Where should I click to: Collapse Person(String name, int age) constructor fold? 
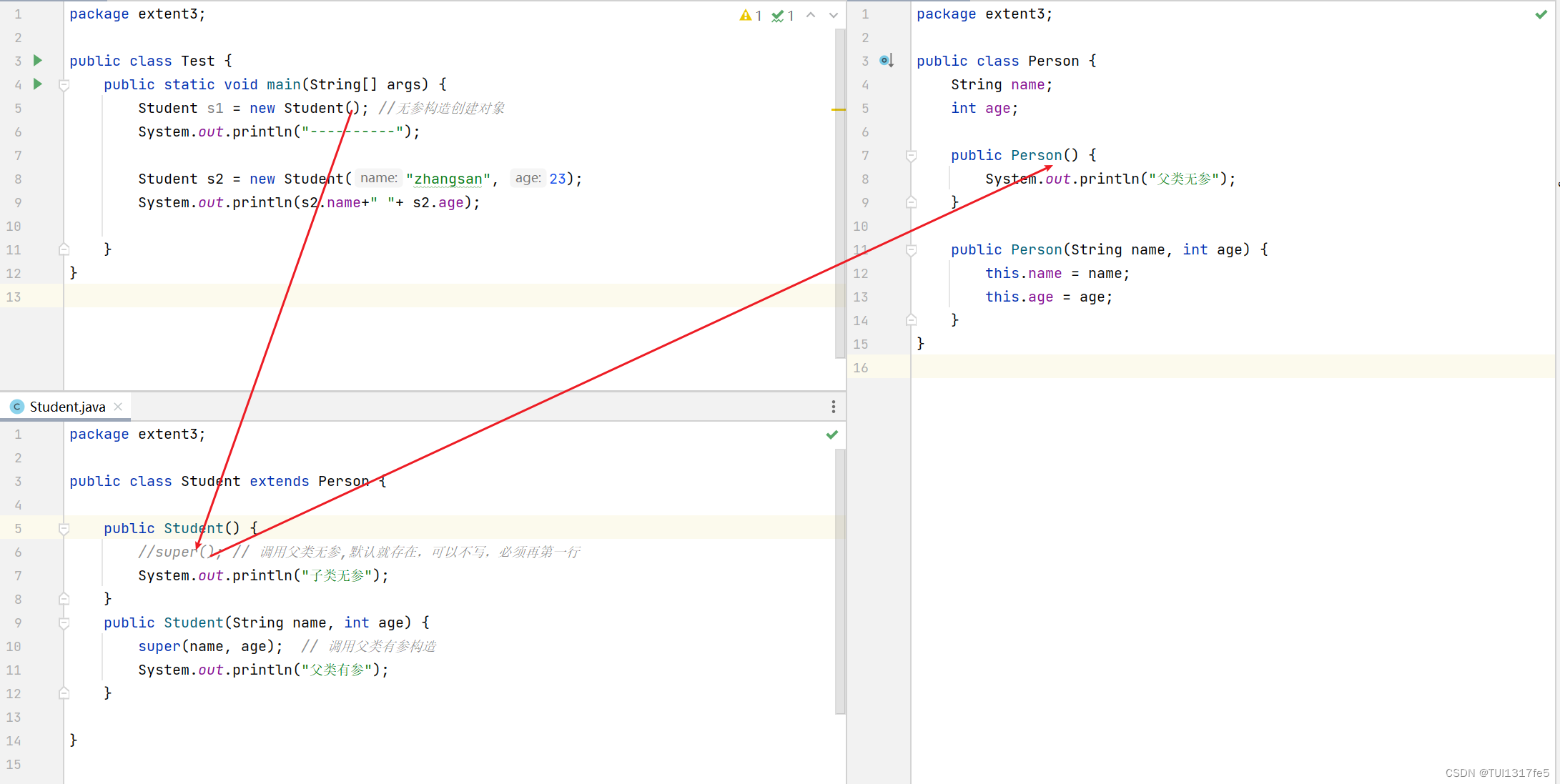[911, 250]
